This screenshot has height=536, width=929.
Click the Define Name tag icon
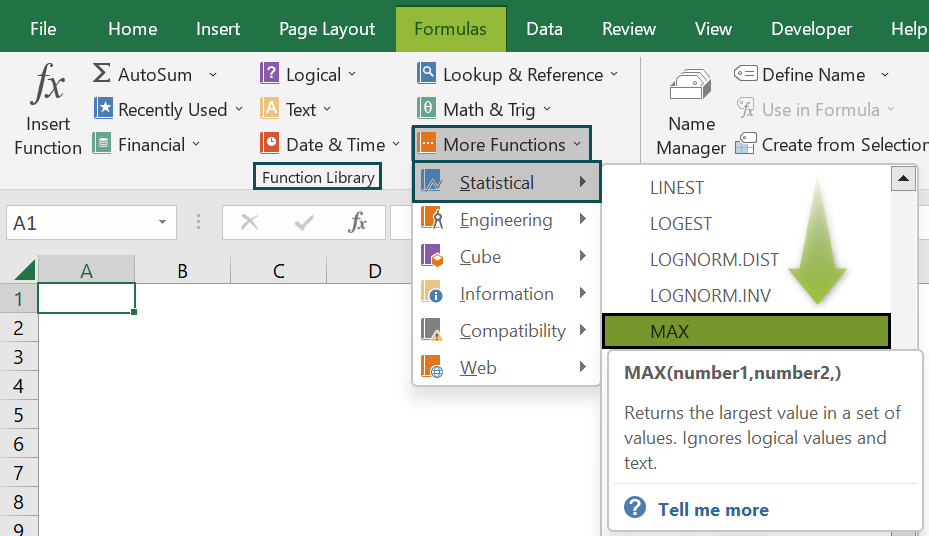click(745, 73)
